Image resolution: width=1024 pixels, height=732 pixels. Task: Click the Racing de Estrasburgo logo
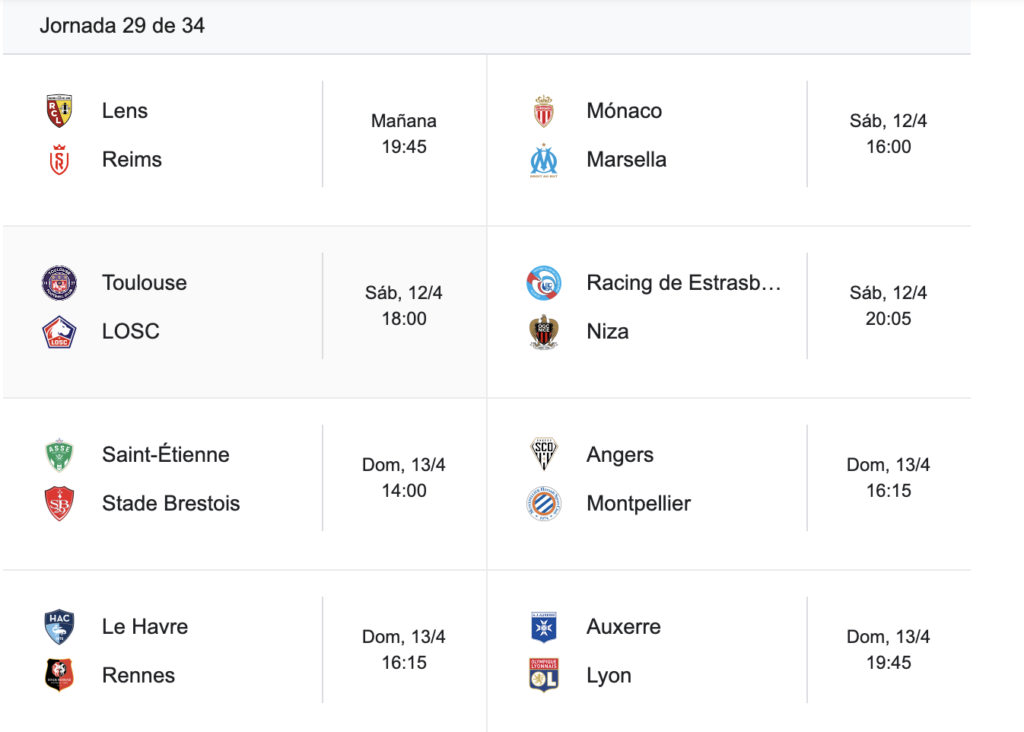(543, 283)
